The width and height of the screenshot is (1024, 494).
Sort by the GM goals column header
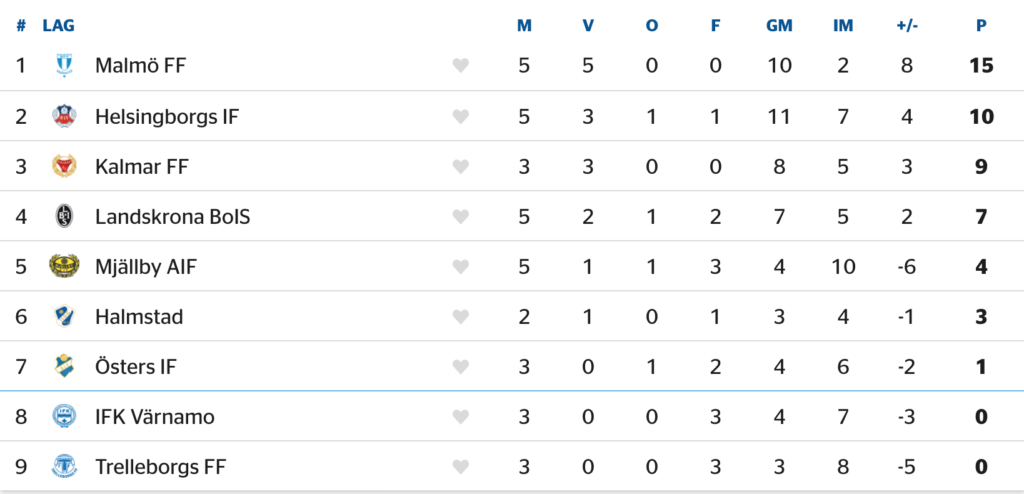click(779, 25)
